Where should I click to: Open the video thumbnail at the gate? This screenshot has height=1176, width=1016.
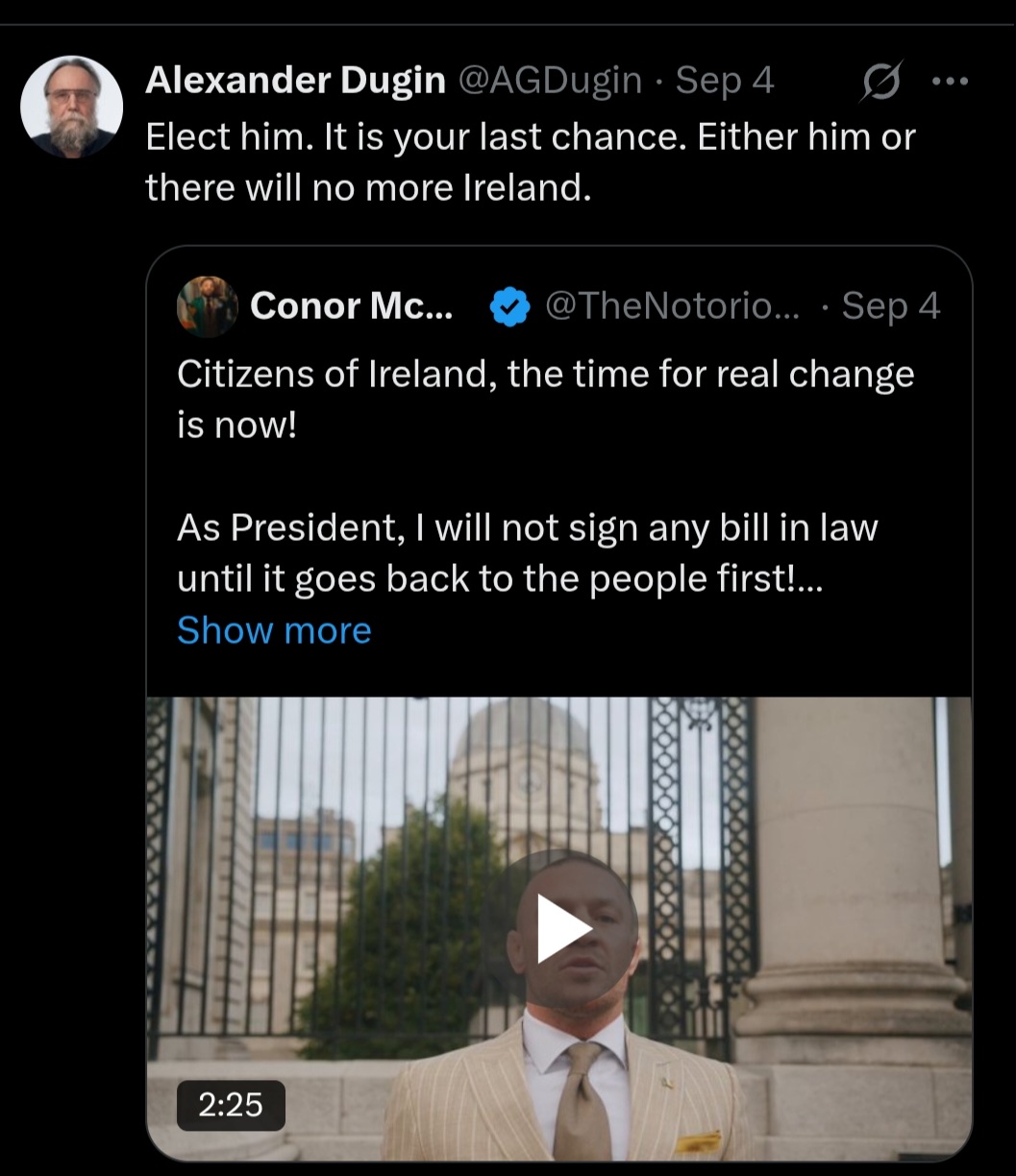click(558, 928)
